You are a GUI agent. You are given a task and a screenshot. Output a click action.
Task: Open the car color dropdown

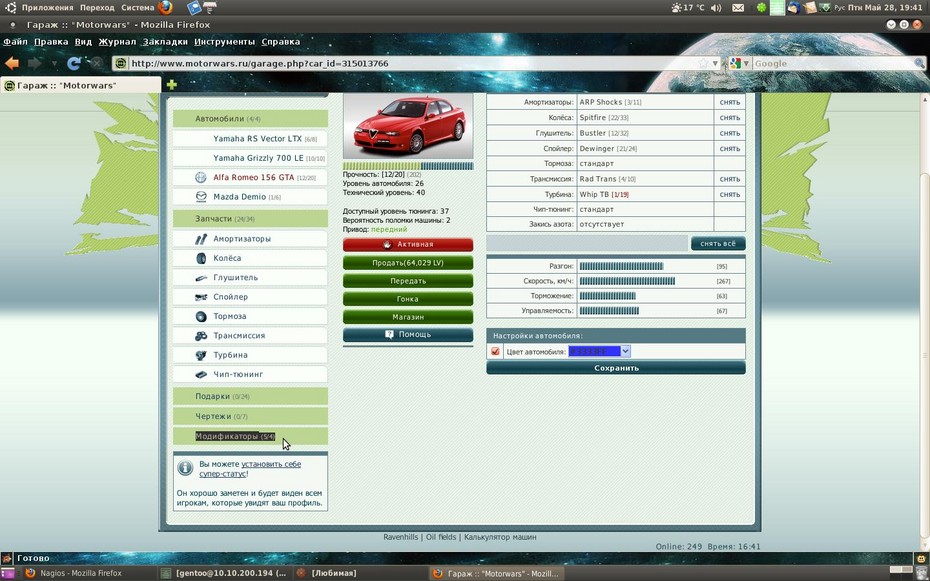coord(599,352)
